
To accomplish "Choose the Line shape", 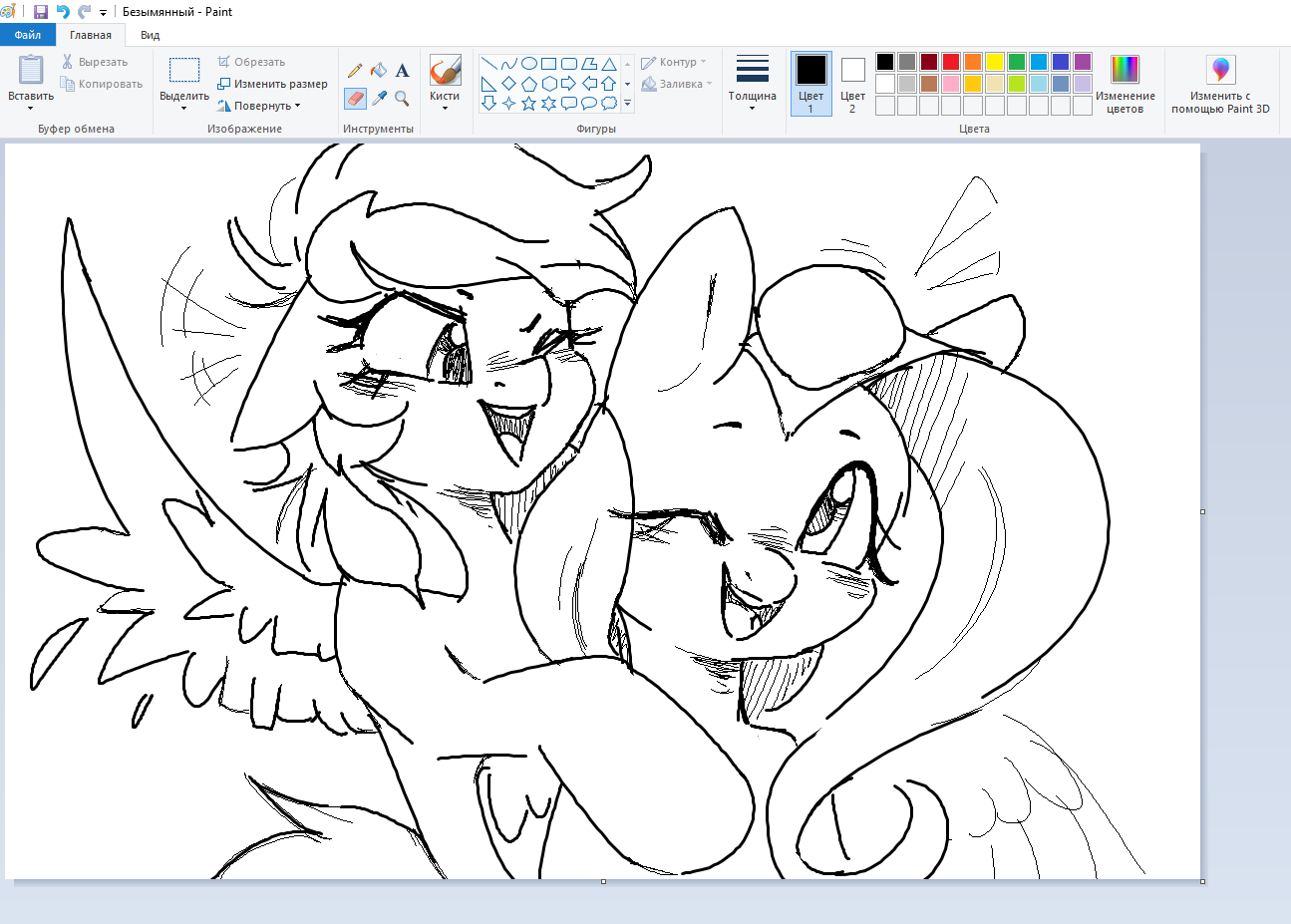I will [x=489, y=64].
